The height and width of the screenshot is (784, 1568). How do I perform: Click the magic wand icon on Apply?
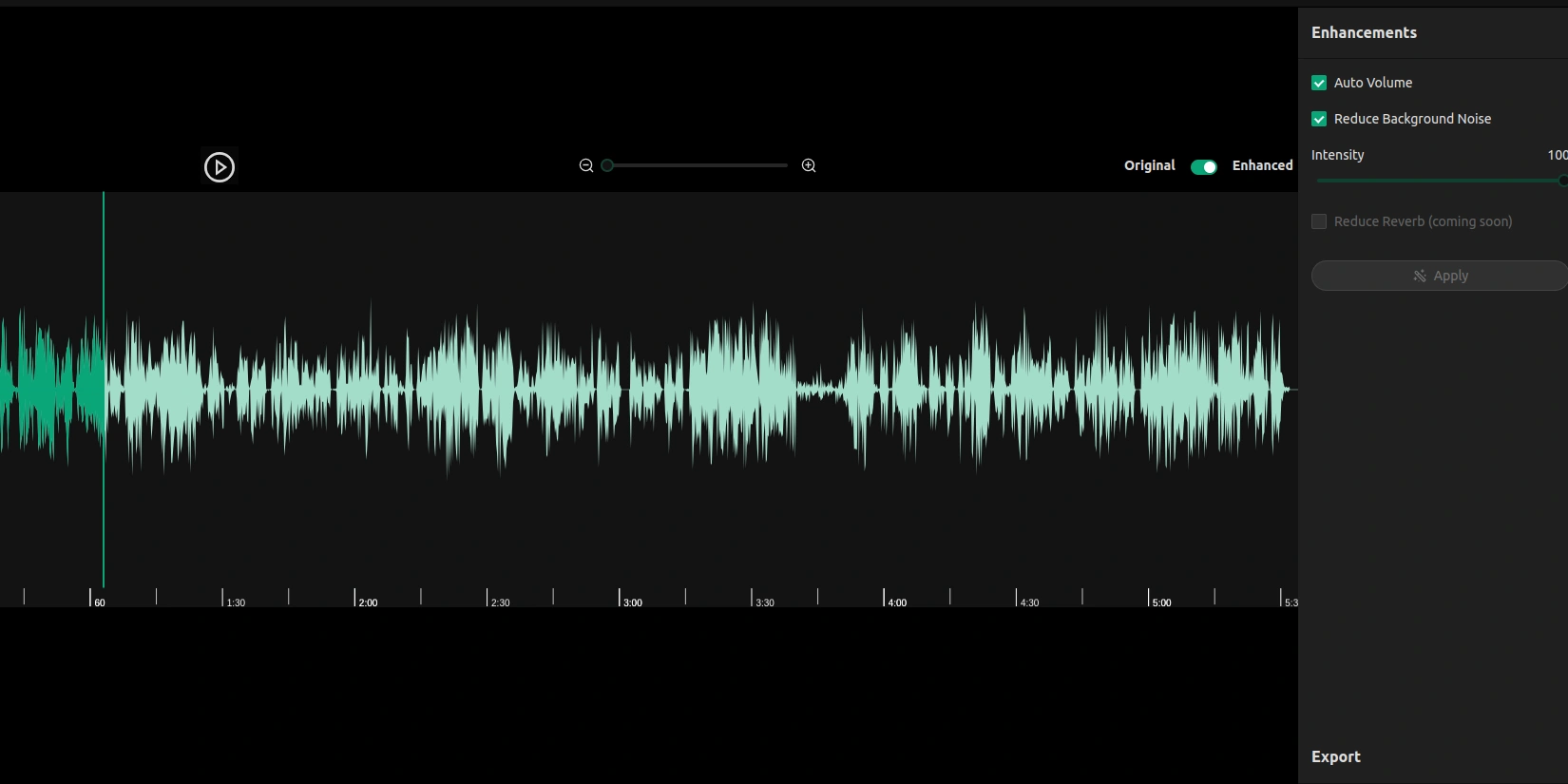[x=1420, y=276]
